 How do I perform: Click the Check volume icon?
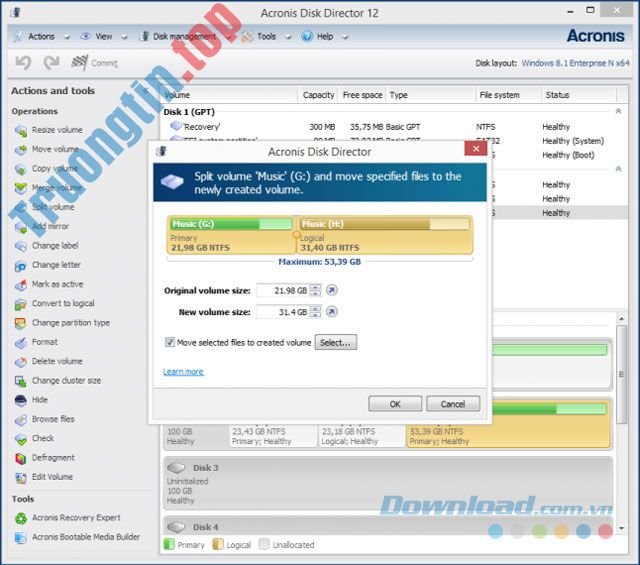20,439
